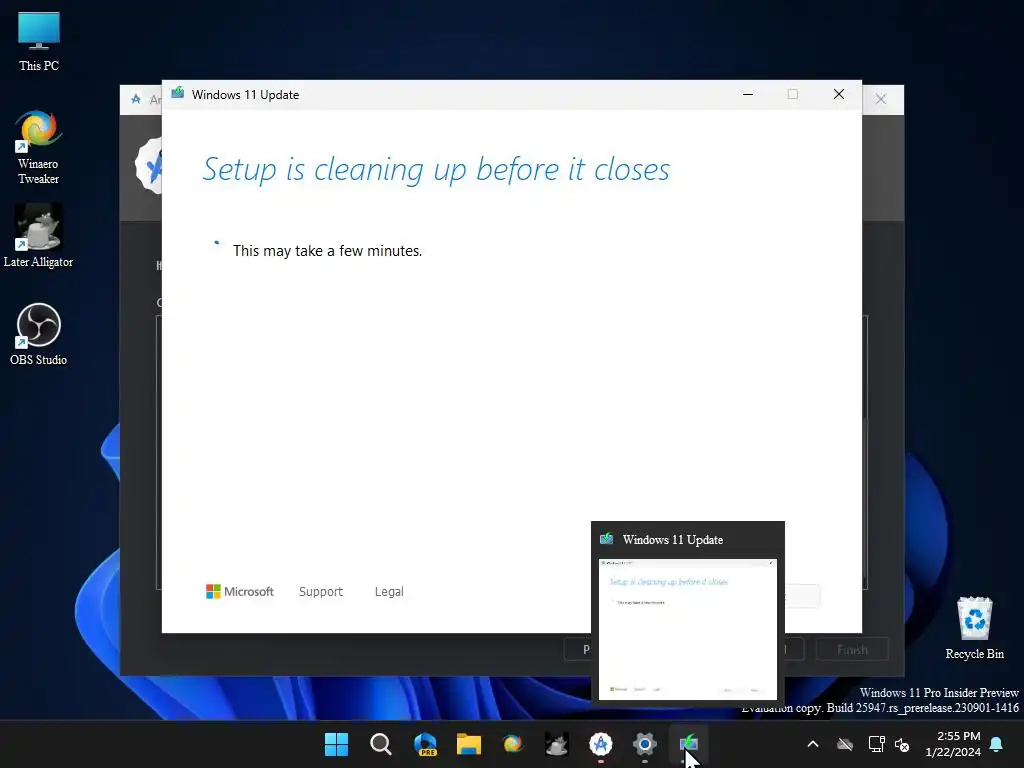This screenshot has height=768, width=1024.
Task: Click background window title bar icon
Action: [136, 99]
